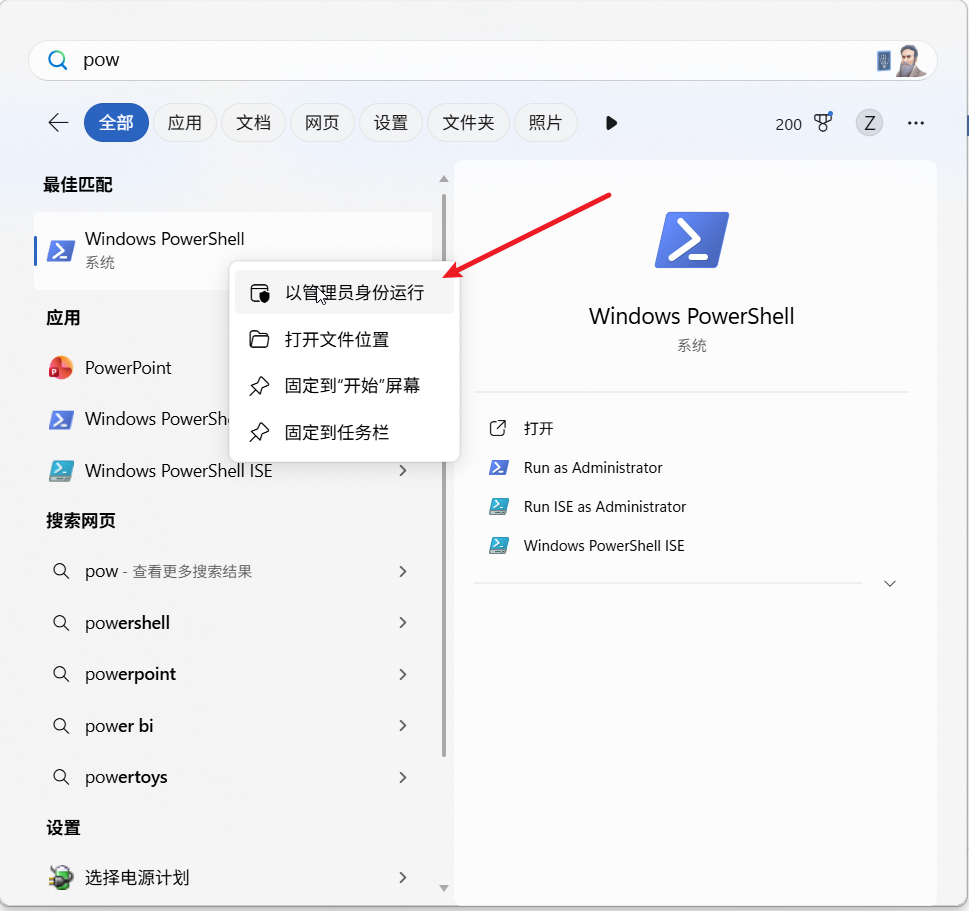Click the magnifier icon in the search box
Viewport: 969px width, 911px height.
click(57, 60)
